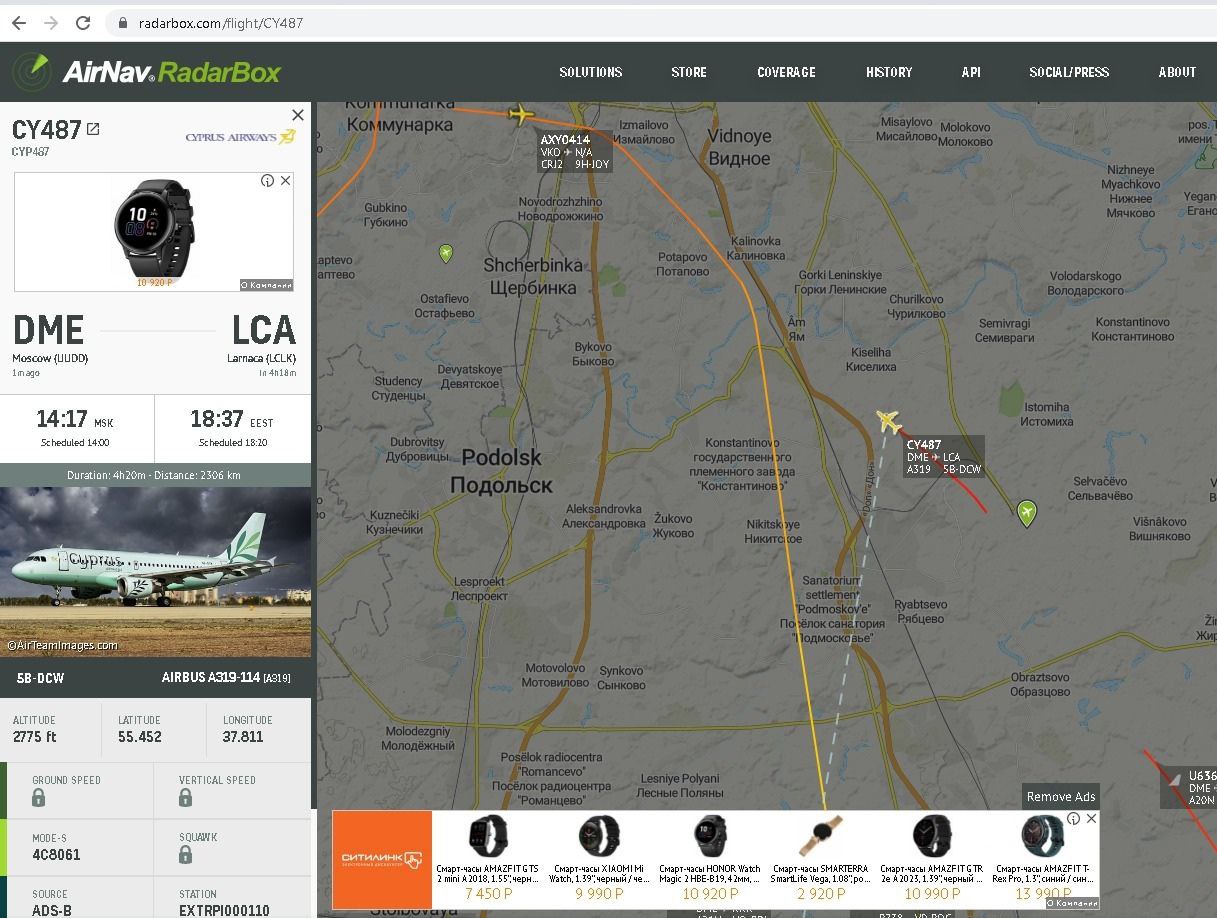Open the API menu item

971,72
